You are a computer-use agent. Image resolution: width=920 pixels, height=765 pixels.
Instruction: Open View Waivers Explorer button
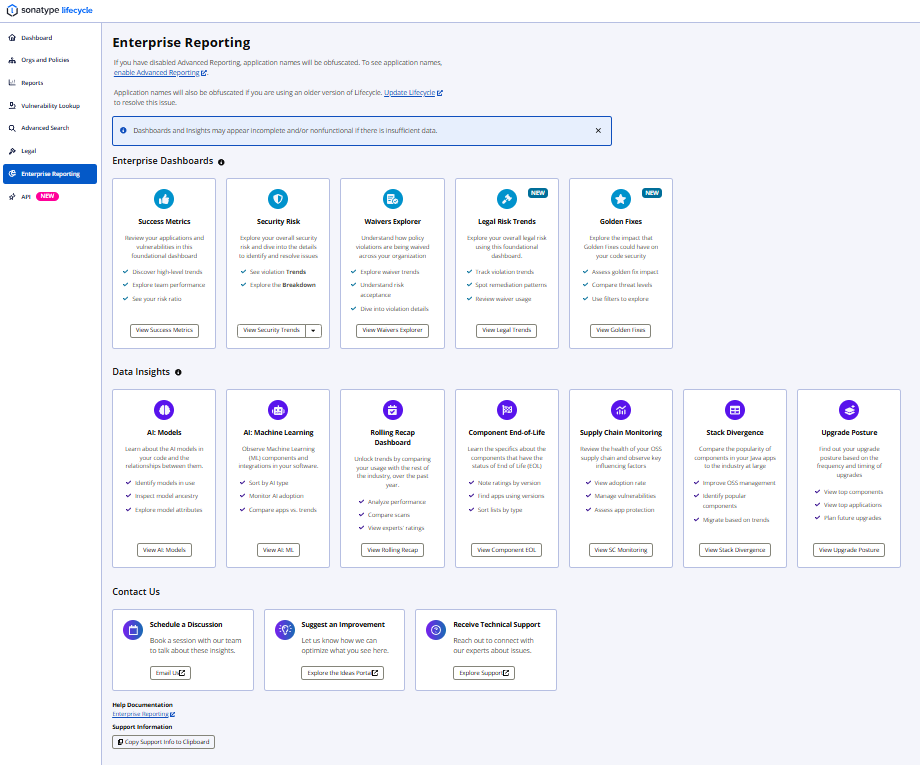[x=393, y=331]
